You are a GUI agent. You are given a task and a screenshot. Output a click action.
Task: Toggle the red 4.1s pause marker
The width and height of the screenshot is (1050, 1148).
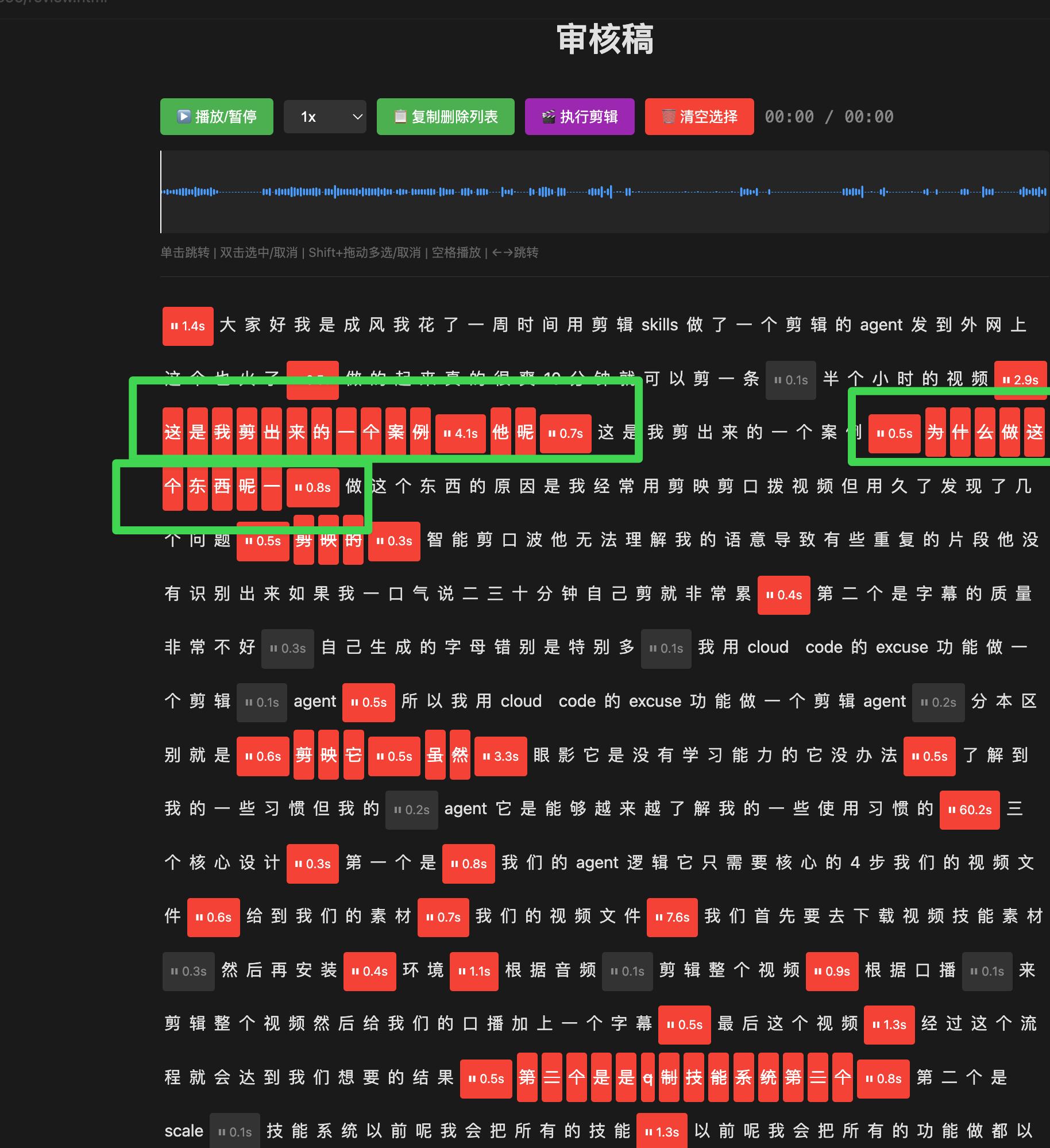pyautogui.click(x=460, y=434)
